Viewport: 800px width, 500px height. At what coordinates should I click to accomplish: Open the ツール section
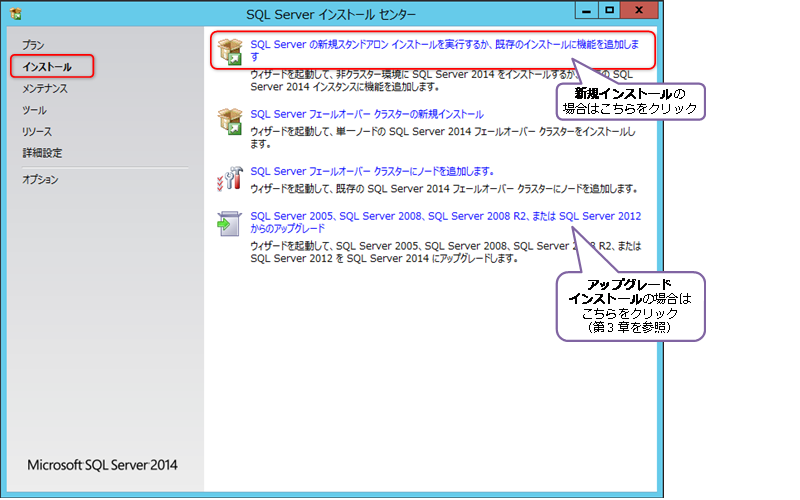[x=34, y=110]
